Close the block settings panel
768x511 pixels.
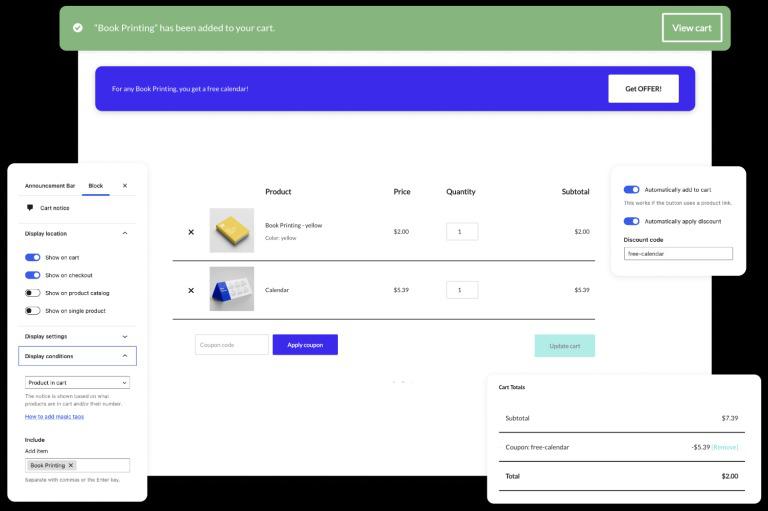125,186
